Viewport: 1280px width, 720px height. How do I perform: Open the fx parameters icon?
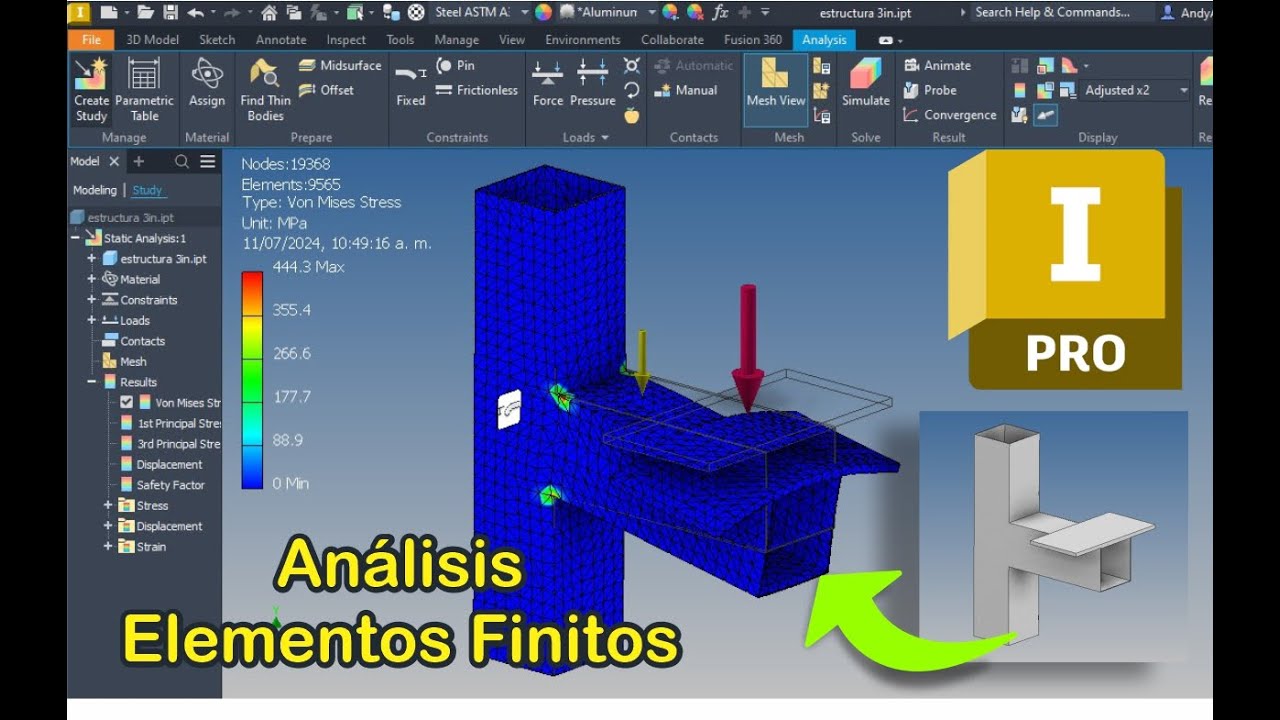pyautogui.click(x=719, y=12)
